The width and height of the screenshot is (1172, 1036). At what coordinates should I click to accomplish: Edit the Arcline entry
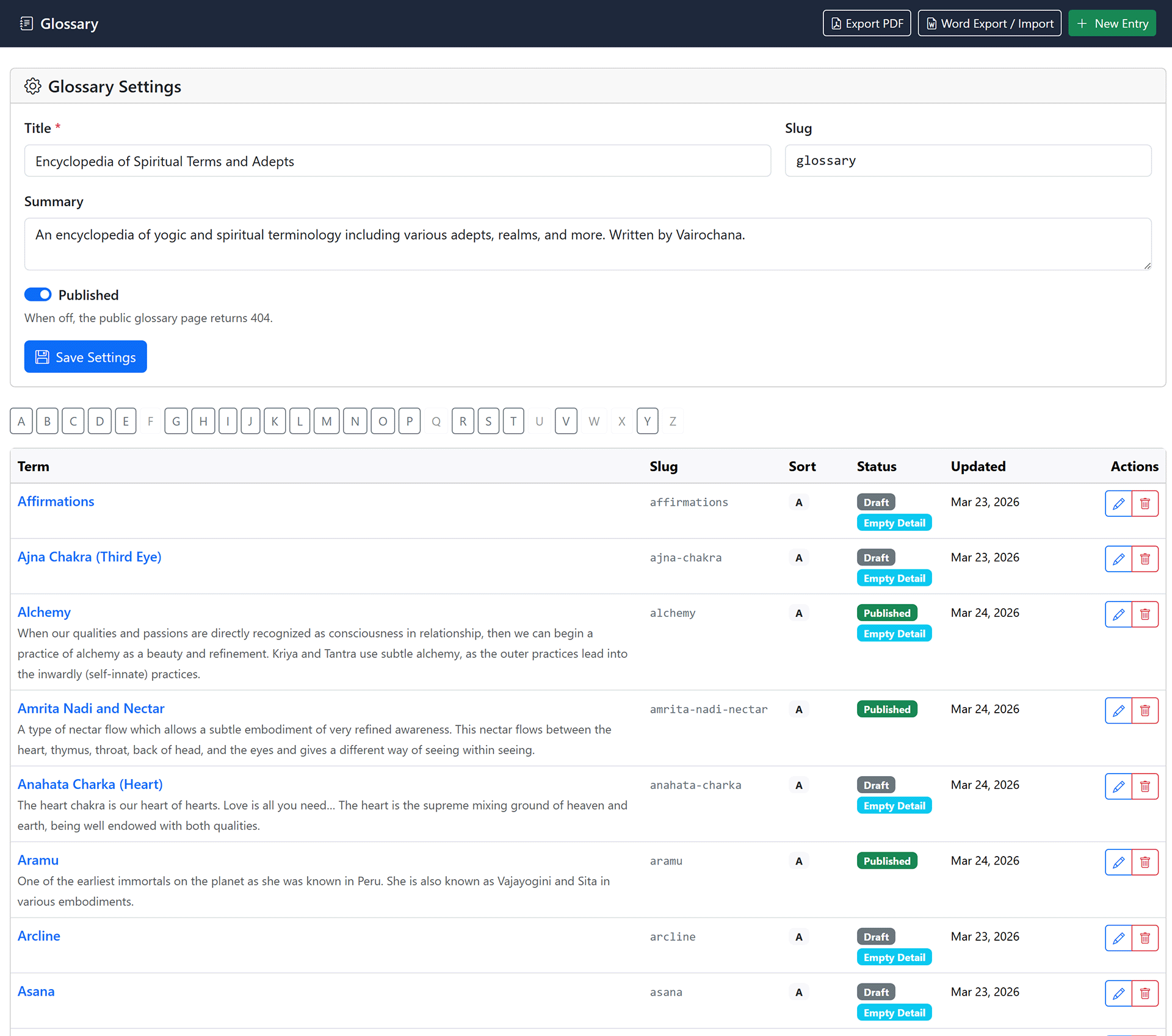pyautogui.click(x=1118, y=938)
